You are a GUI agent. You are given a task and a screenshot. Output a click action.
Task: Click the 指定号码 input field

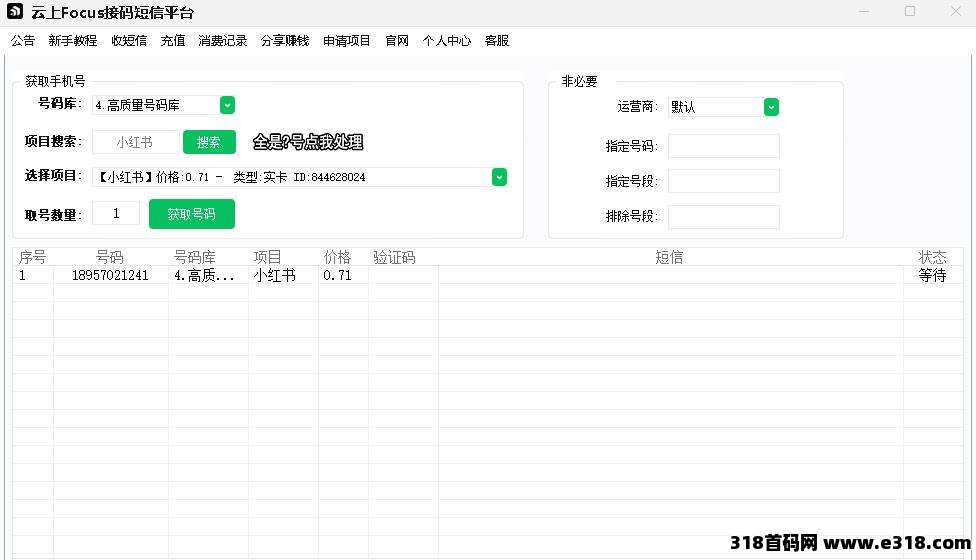723,146
